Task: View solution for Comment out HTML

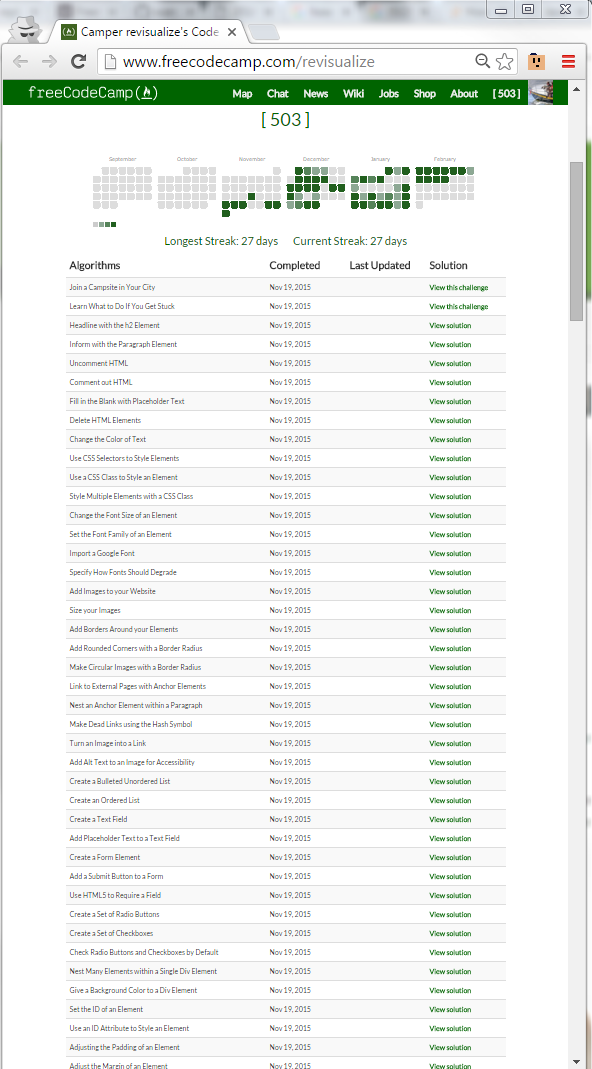Action: (x=450, y=382)
